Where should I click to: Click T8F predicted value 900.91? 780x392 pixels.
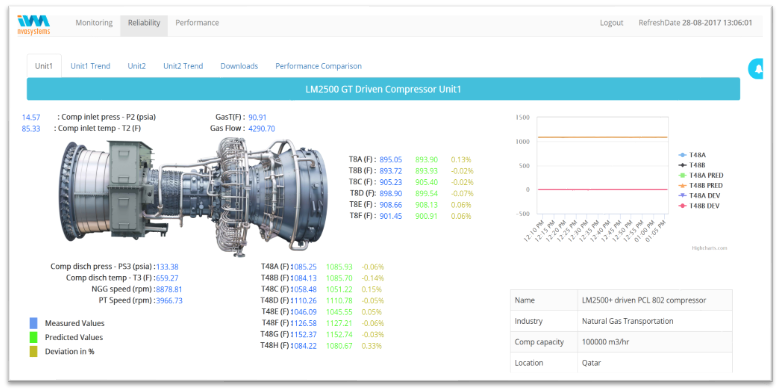click(426, 216)
